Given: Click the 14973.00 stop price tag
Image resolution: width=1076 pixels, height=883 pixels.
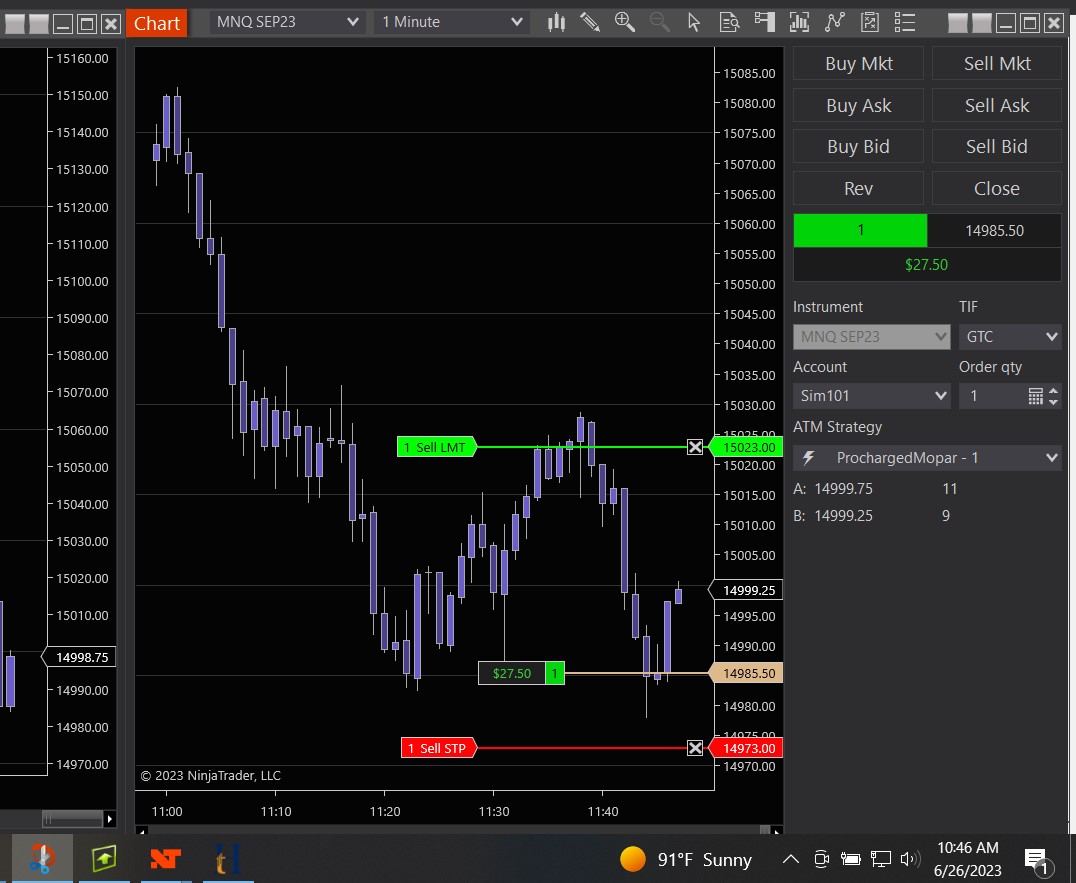Looking at the screenshot, I should pos(745,748).
